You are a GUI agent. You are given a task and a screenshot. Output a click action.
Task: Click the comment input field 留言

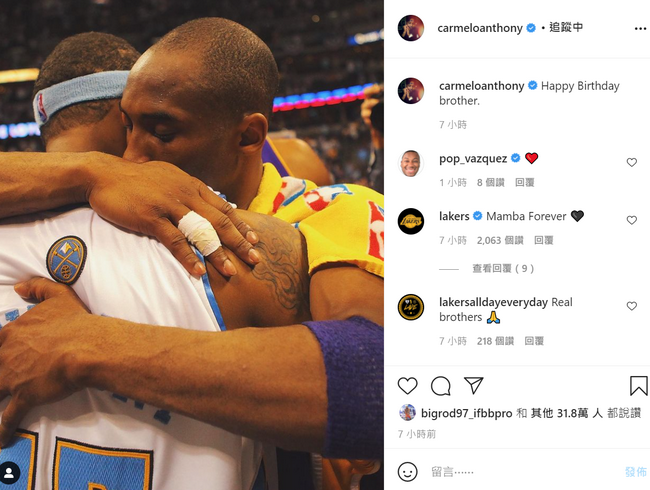524,472
